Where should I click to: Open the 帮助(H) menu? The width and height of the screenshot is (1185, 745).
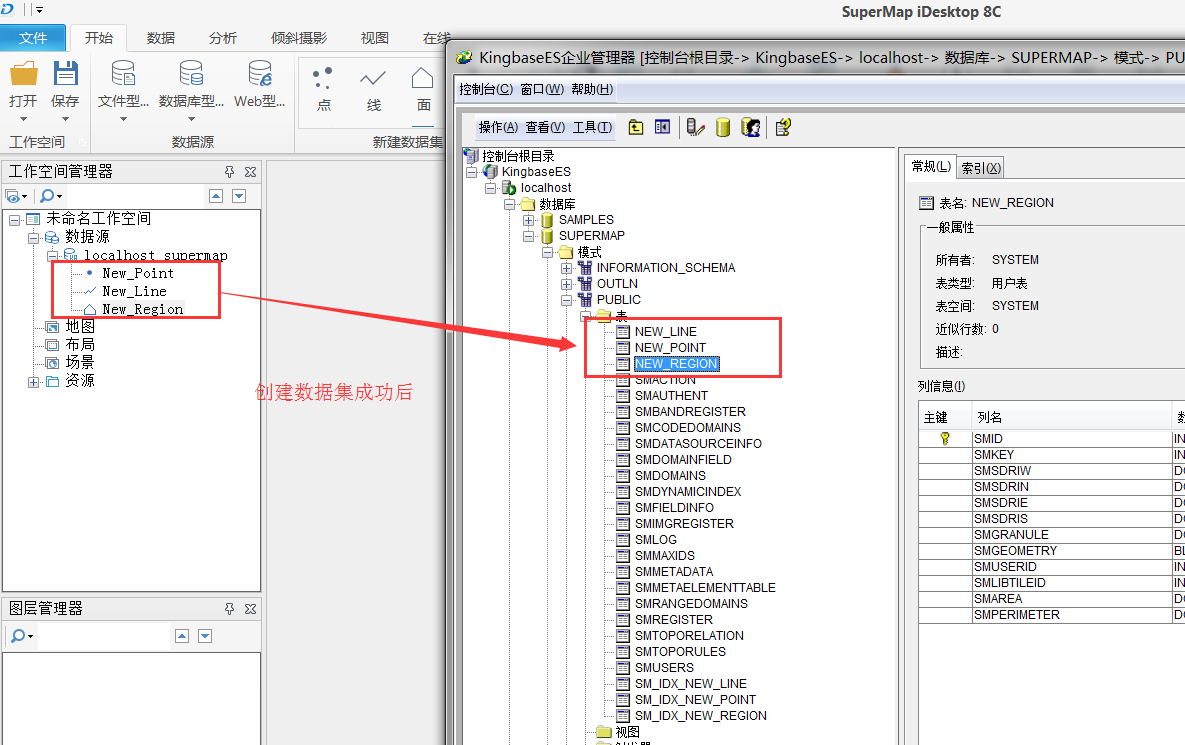(592, 89)
